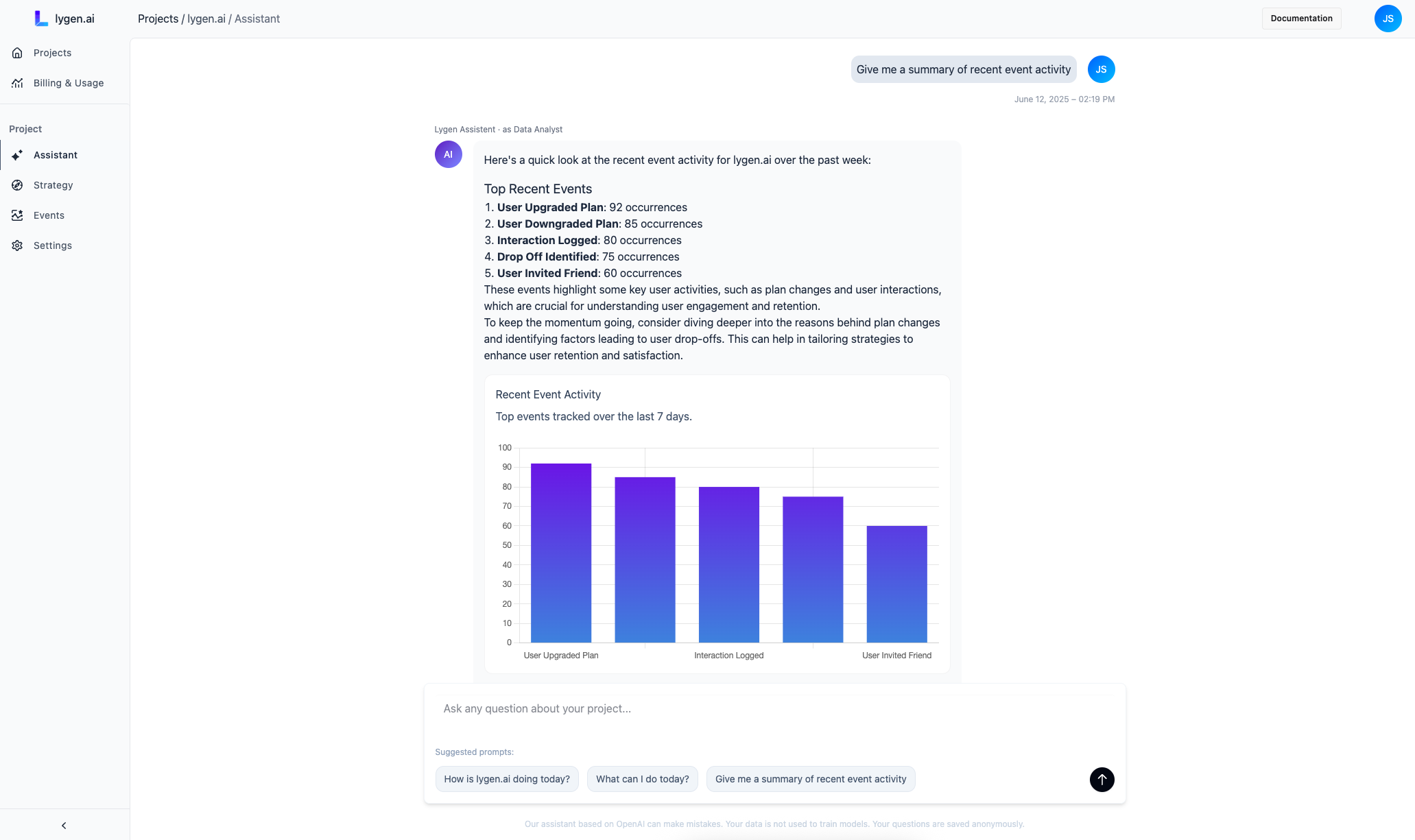Choose suggested 'summary of recent event activity' prompt
This screenshot has height=840, width=1415.
811,779
